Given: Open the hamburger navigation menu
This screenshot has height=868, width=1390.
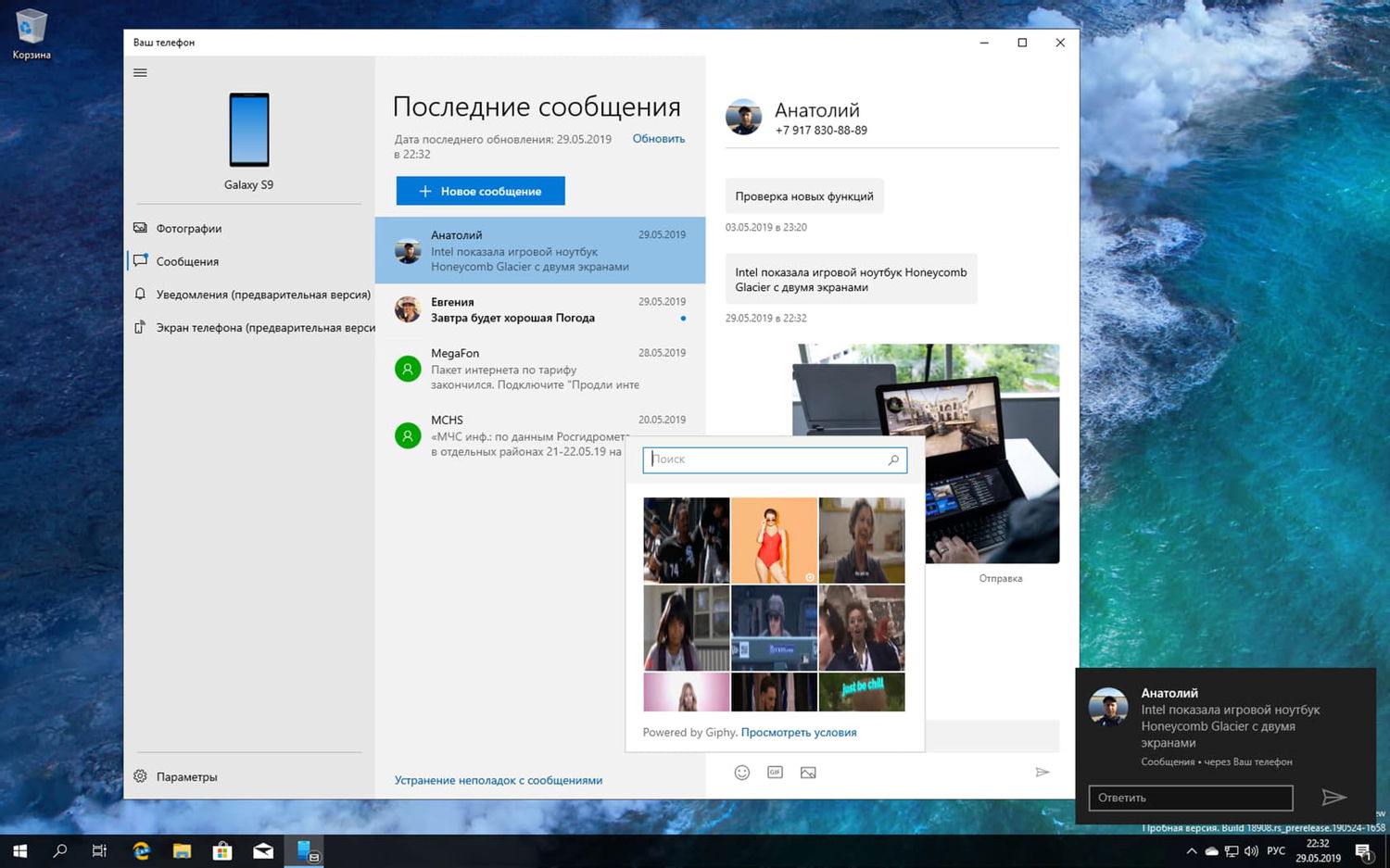Looking at the screenshot, I should pos(140,72).
